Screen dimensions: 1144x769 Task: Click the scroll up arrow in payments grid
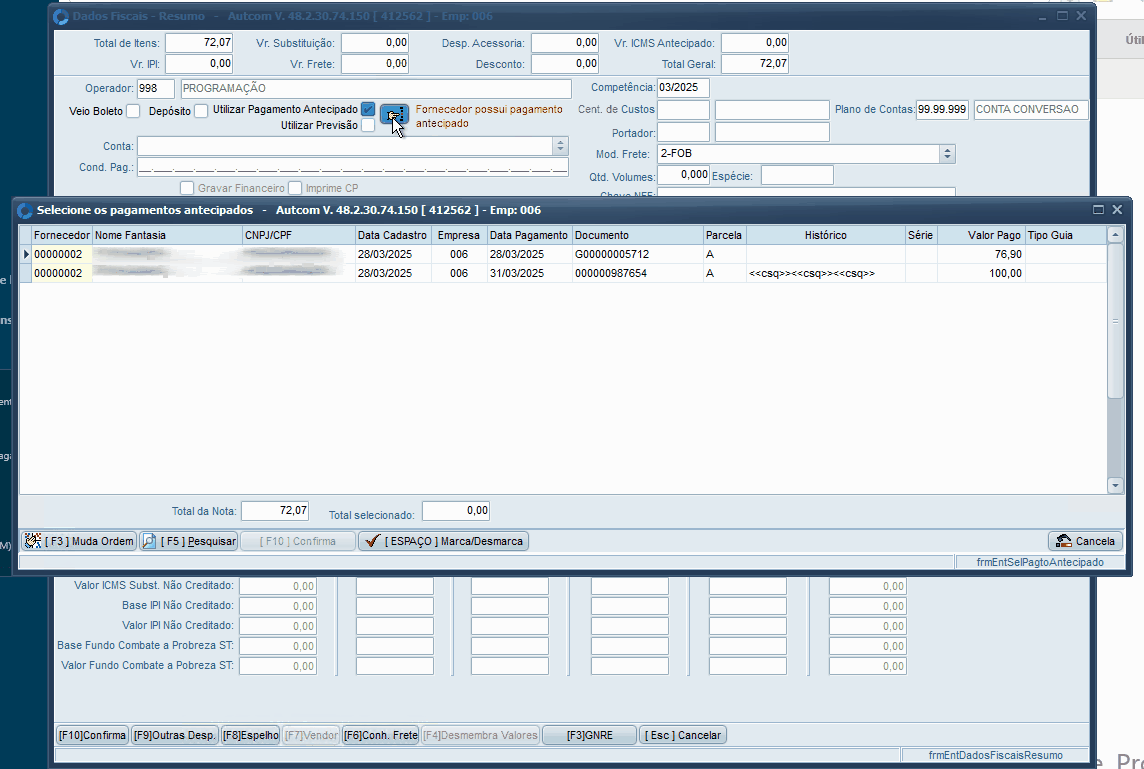(1115, 235)
